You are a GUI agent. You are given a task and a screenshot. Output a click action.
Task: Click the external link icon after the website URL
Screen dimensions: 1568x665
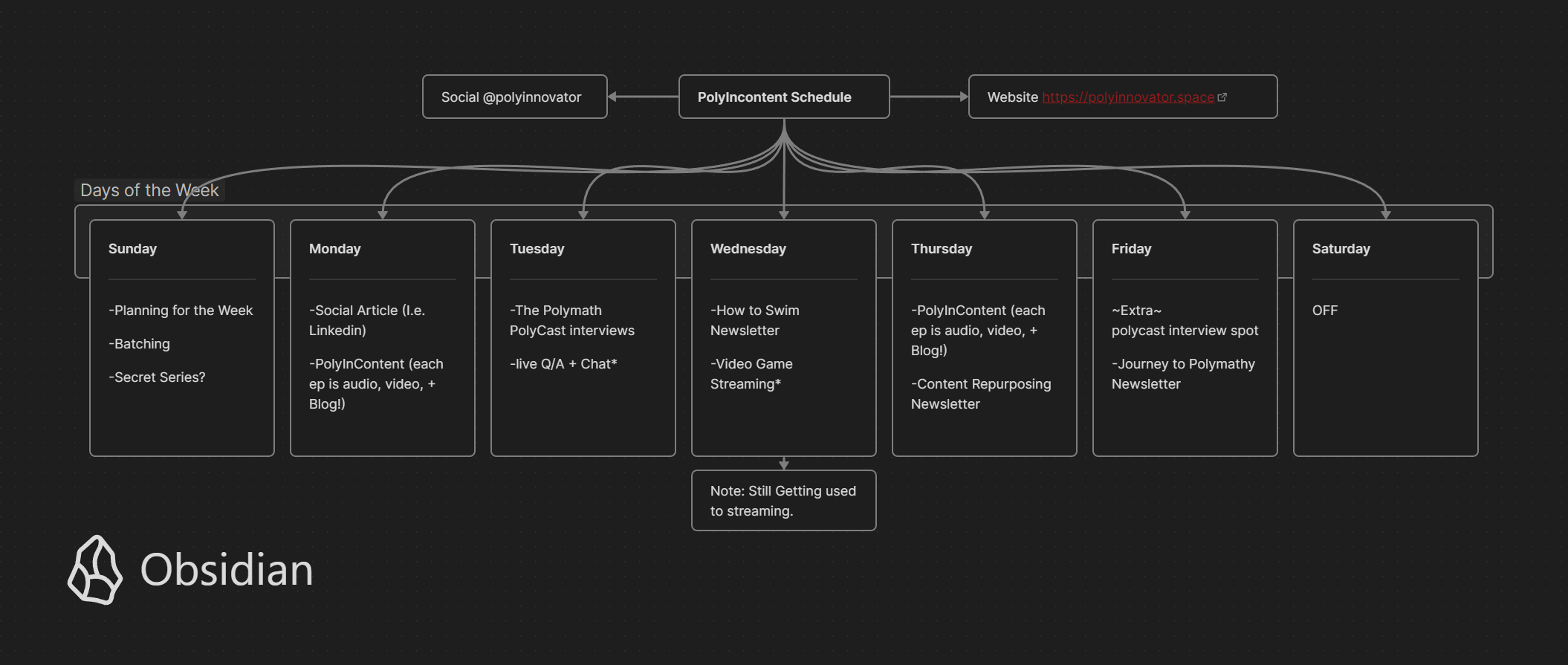1222,97
